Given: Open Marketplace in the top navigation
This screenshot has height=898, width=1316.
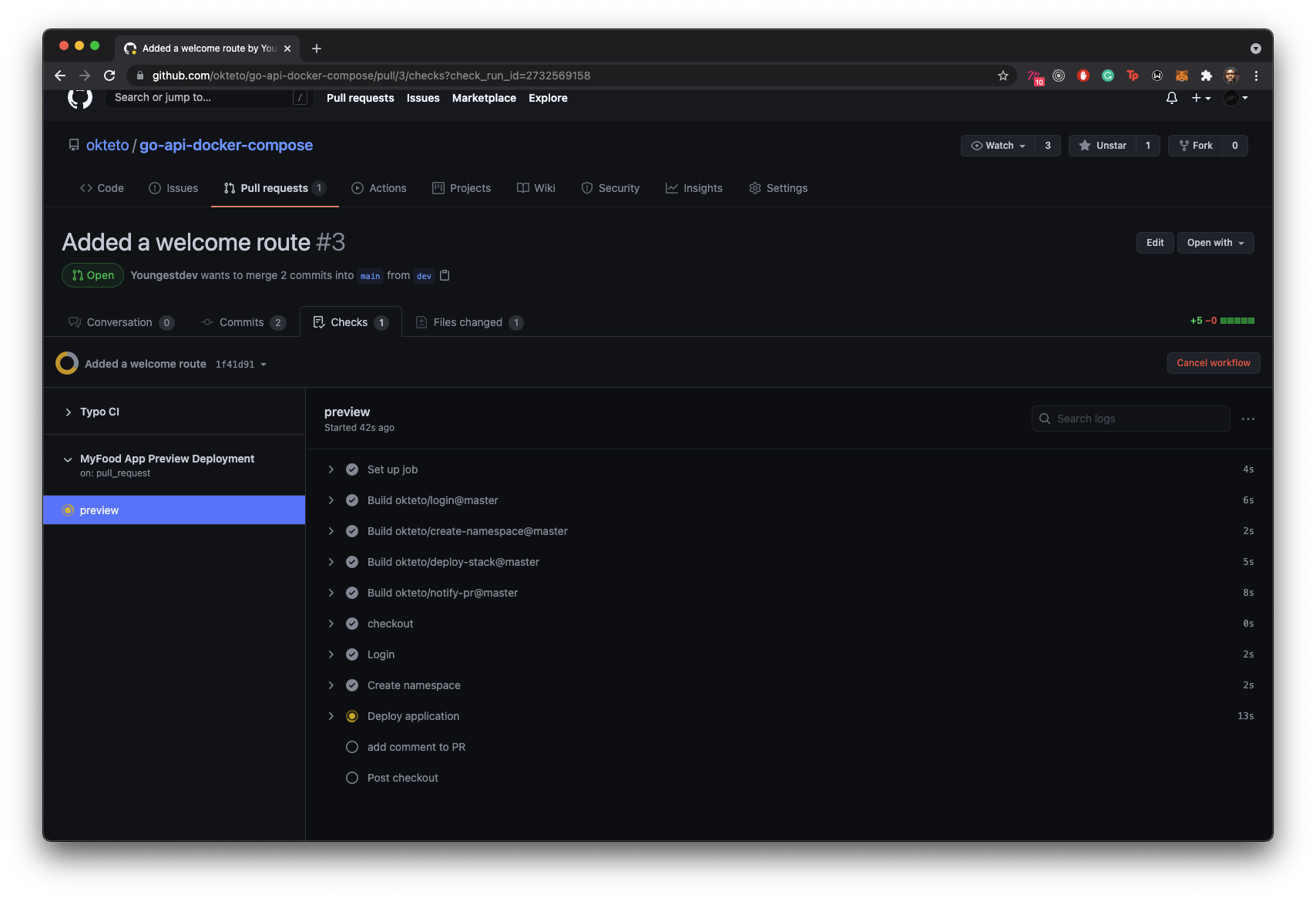Looking at the screenshot, I should 484,98.
